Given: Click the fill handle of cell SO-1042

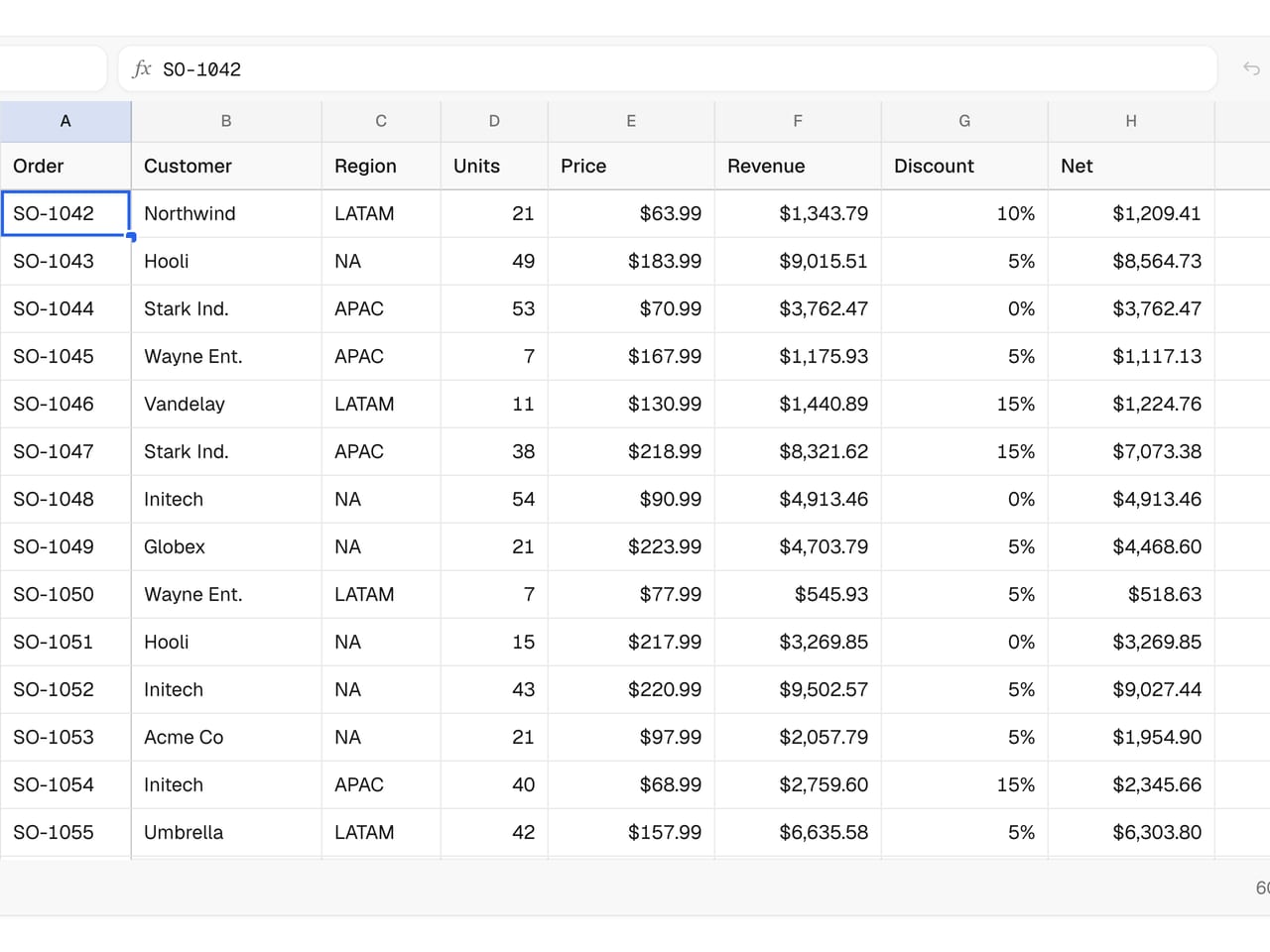Looking at the screenshot, I should pos(131,237).
